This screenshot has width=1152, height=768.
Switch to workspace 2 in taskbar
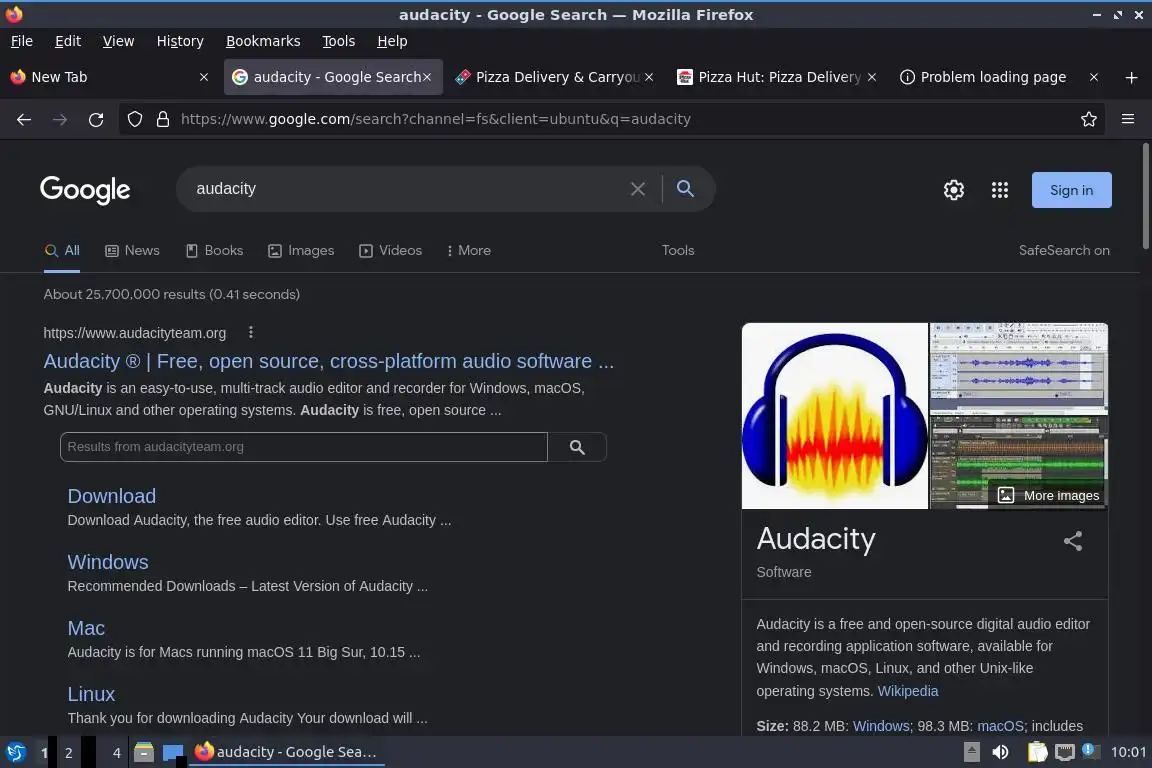68,753
